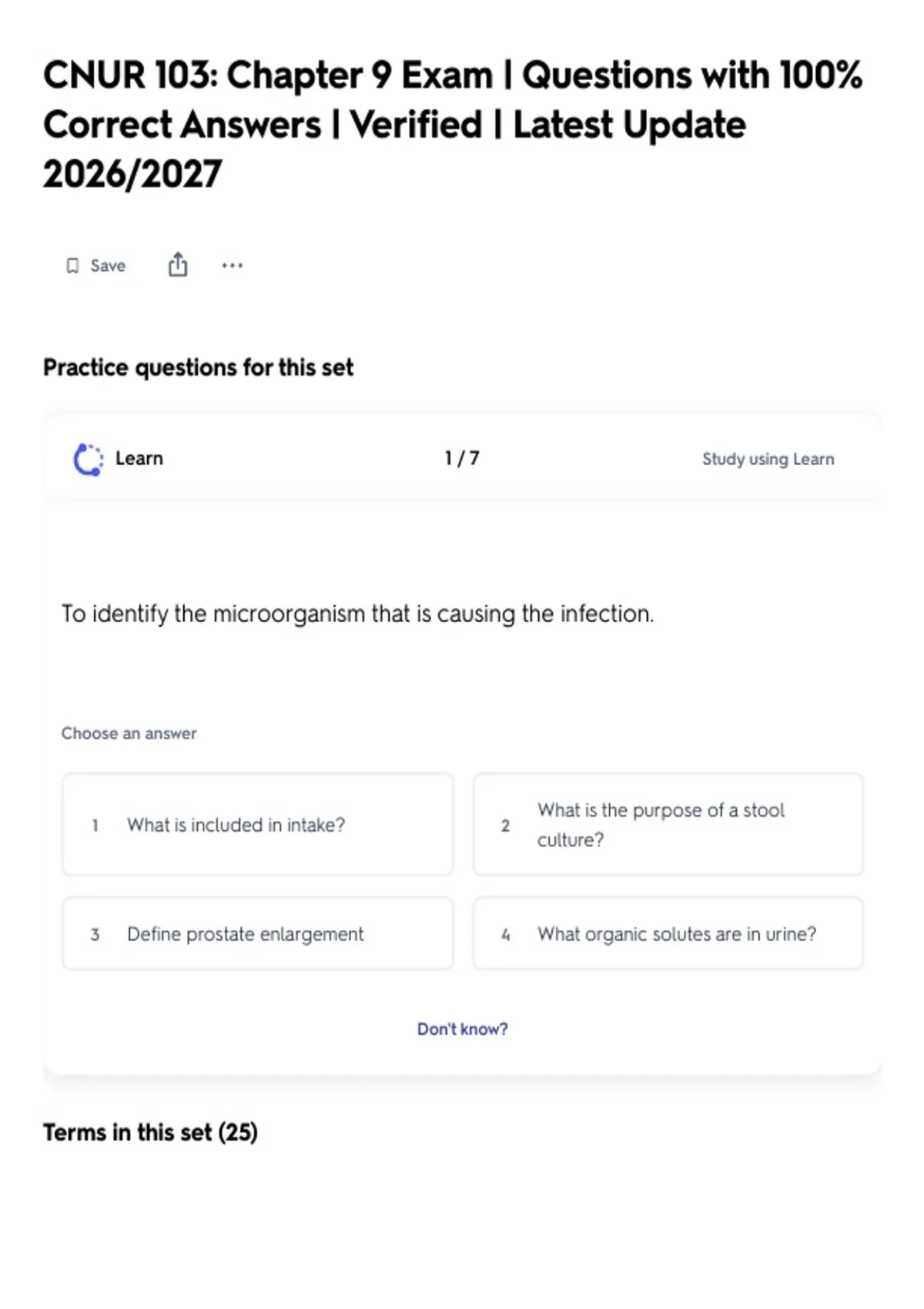Pick answer 'Define prostate enlargement'
The image size is (924, 1309).
point(257,933)
